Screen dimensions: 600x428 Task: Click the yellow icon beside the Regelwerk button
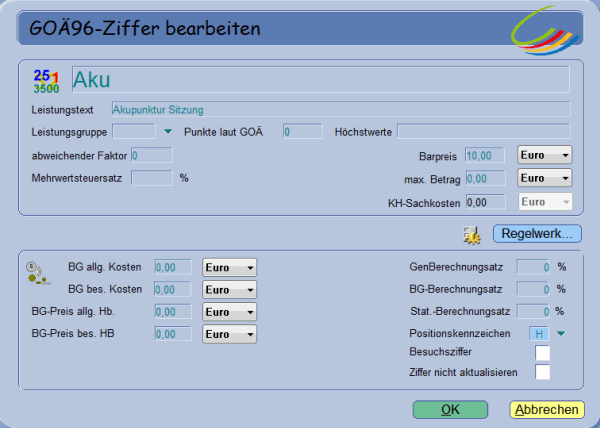[472, 235]
